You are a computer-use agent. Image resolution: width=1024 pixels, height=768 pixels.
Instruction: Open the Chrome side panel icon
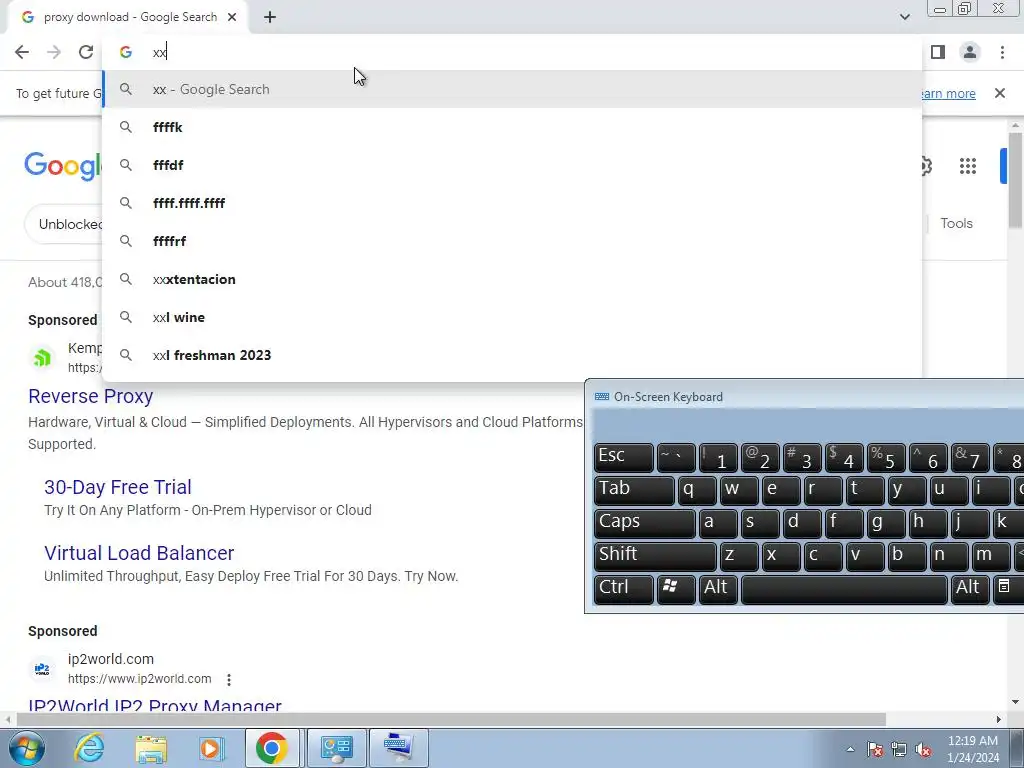(x=938, y=52)
